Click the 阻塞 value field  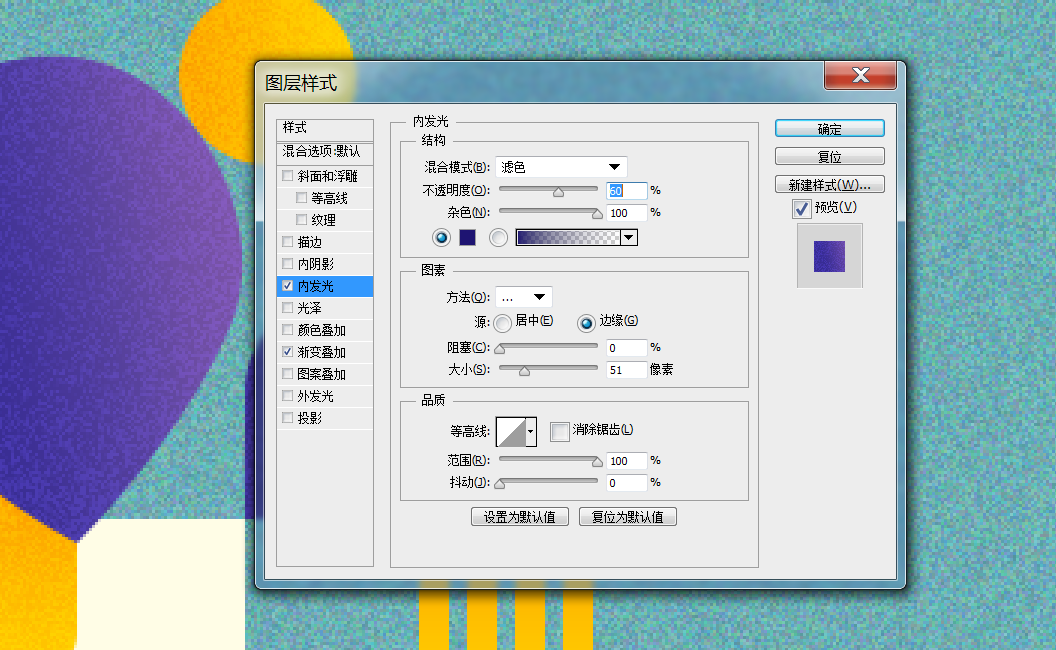(x=626, y=348)
